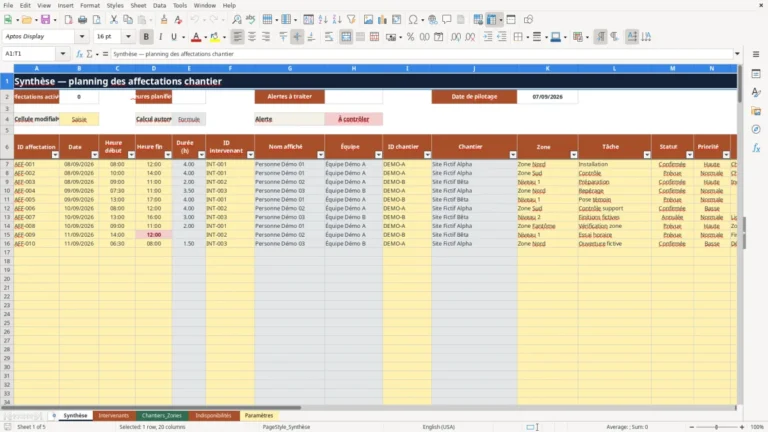Activate Clone Formatting paintbrush

pos(164,20)
